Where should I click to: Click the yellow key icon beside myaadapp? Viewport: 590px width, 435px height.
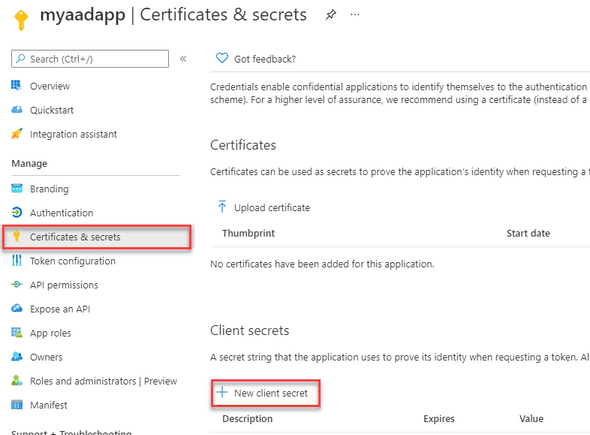21,20
